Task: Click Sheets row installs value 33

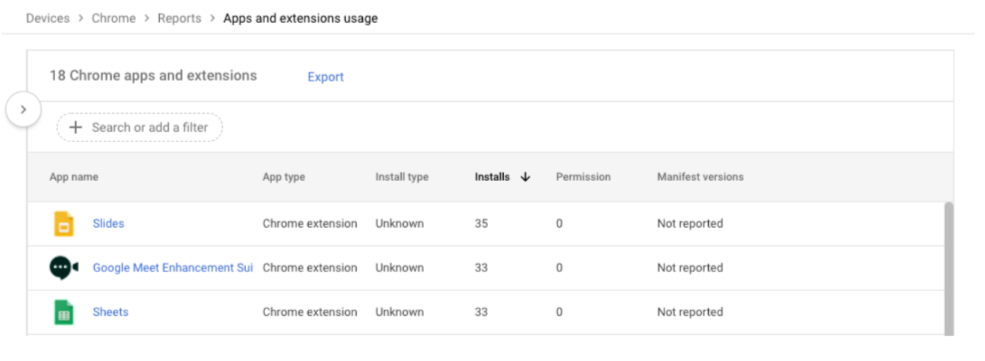Action: tap(481, 312)
